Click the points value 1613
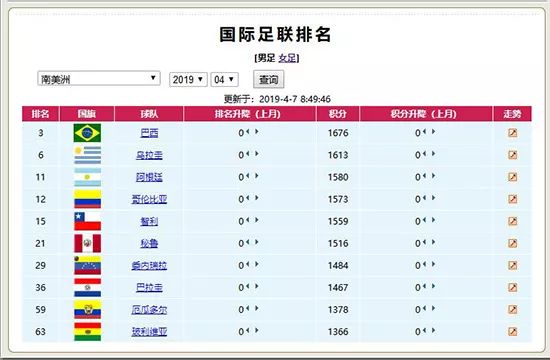 [338, 155]
